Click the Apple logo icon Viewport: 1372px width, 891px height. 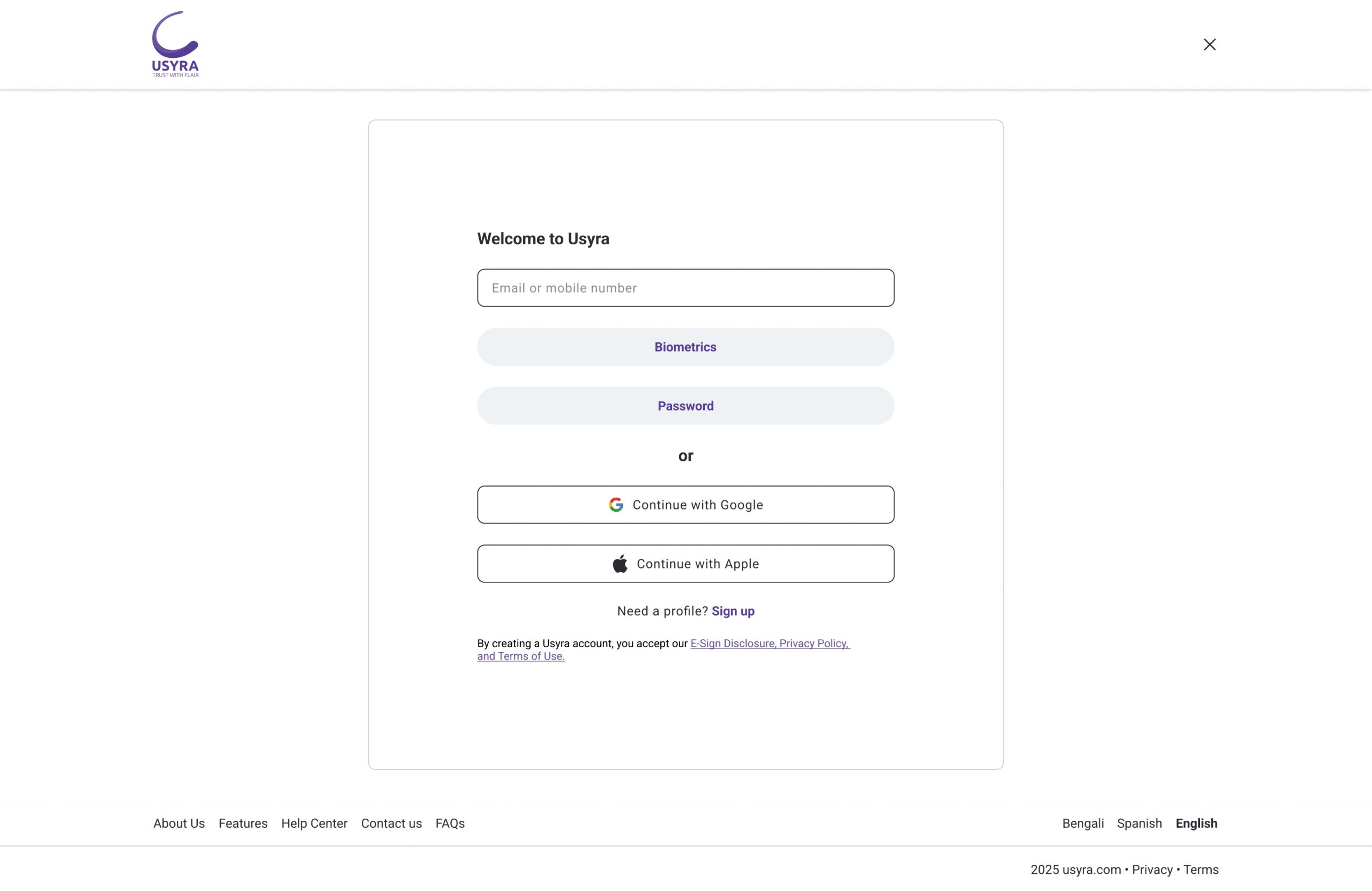click(620, 564)
